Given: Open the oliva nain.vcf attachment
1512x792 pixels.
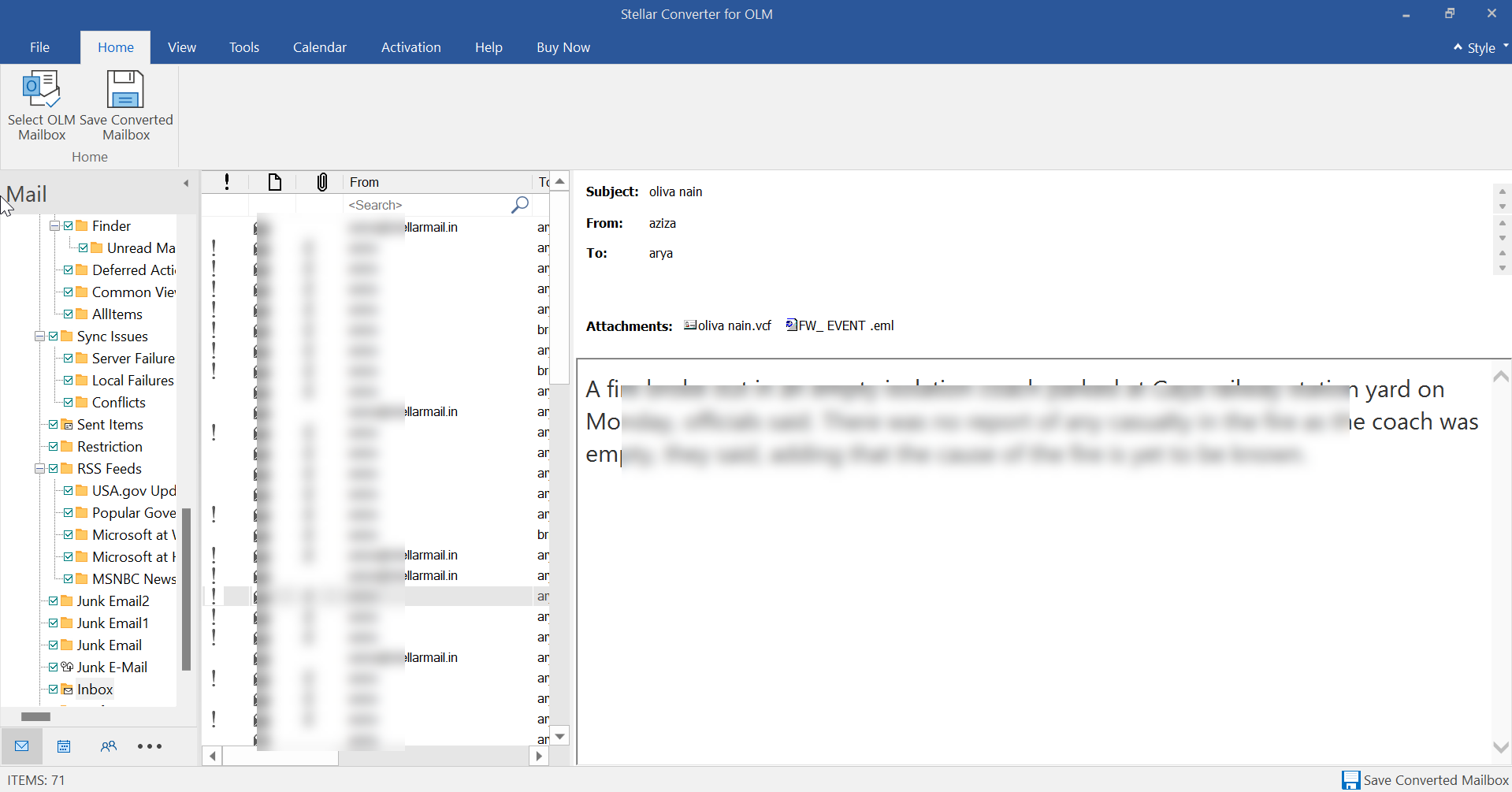Looking at the screenshot, I should pyautogui.click(x=727, y=325).
